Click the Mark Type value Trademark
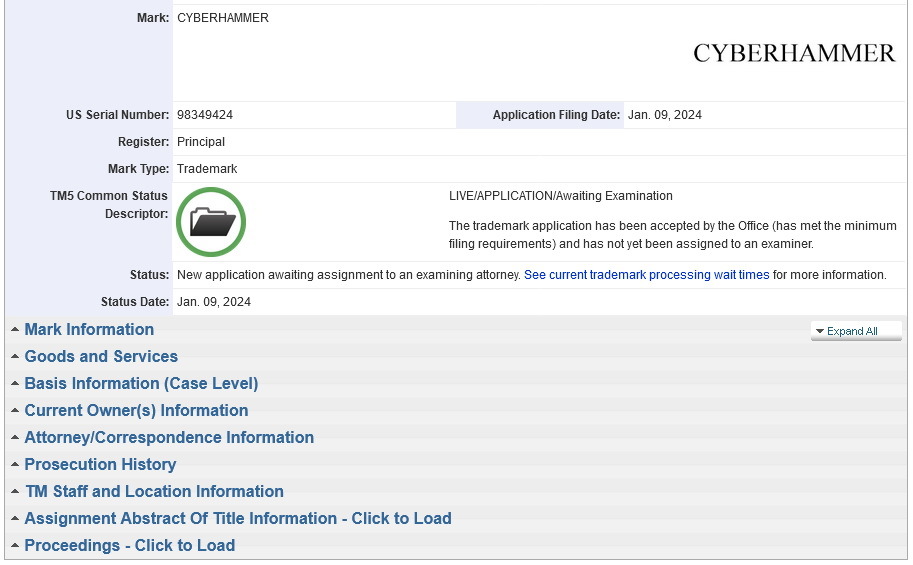The height and width of the screenshot is (565, 913). 207,169
